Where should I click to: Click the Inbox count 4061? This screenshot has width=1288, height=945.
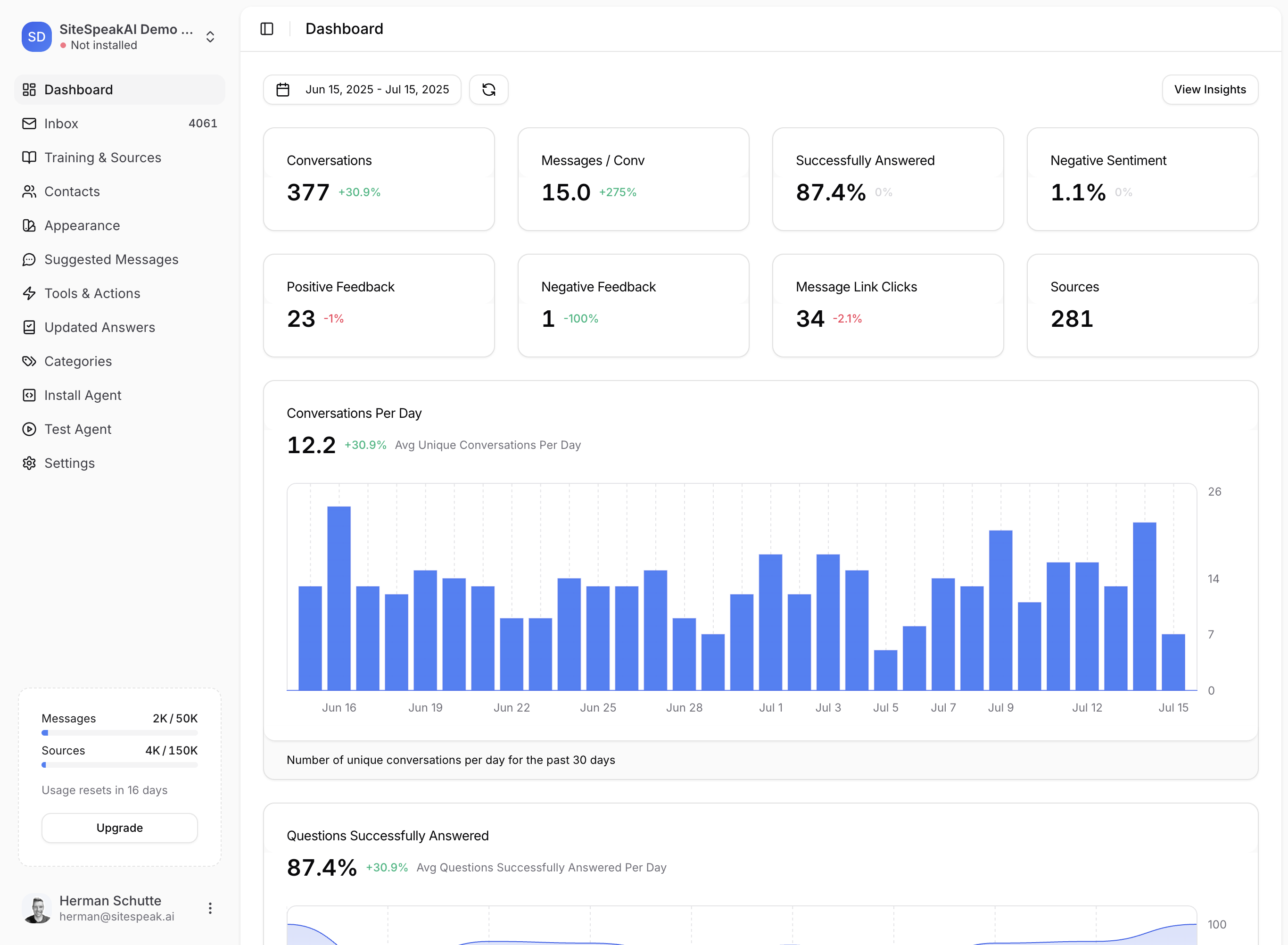coord(203,124)
